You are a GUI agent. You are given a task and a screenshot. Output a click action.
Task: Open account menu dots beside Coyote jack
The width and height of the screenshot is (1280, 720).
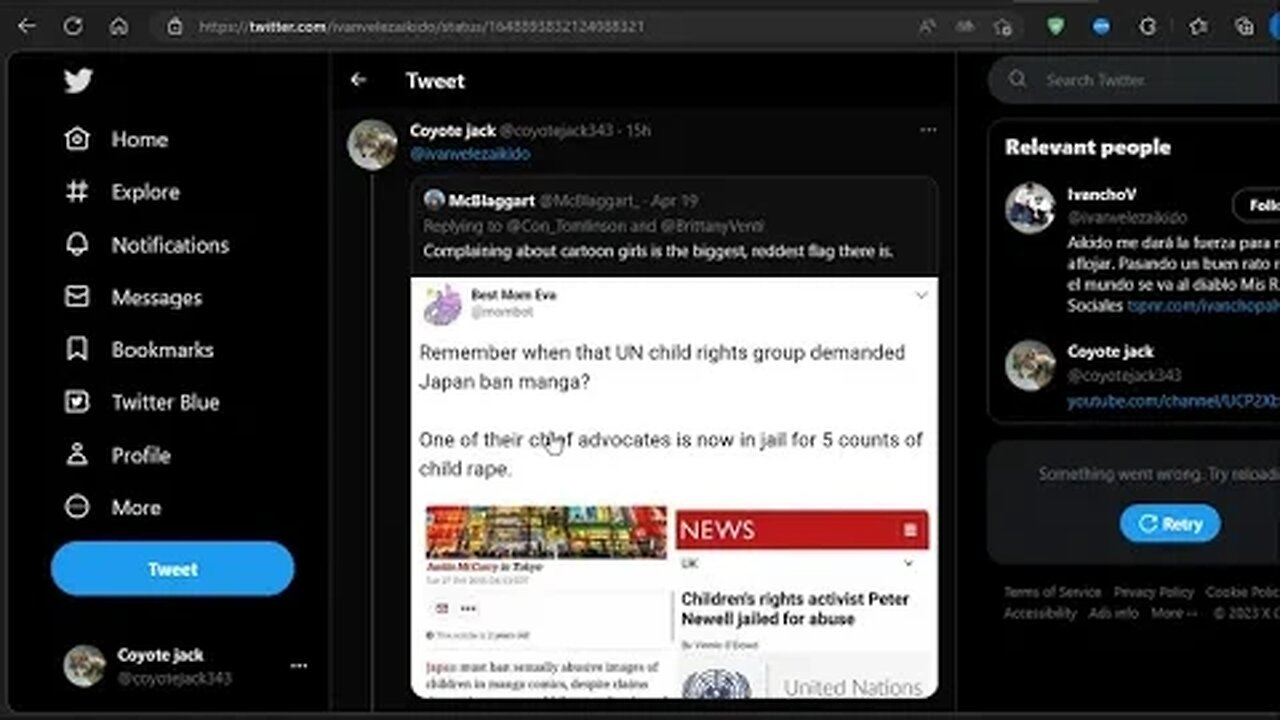pyautogui.click(x=298, y=666)
